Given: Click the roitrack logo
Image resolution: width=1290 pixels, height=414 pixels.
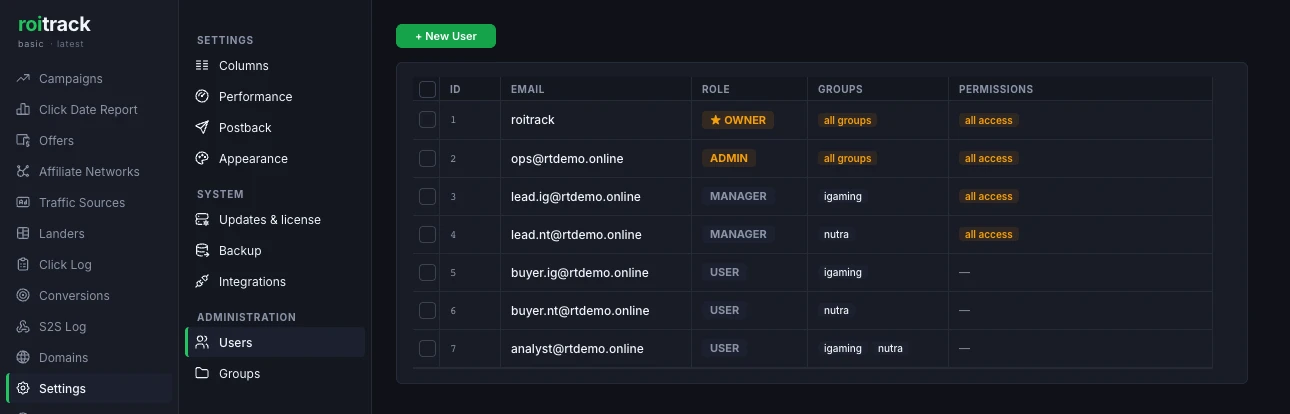Looking at the screenshot, I should coord(54,25).
